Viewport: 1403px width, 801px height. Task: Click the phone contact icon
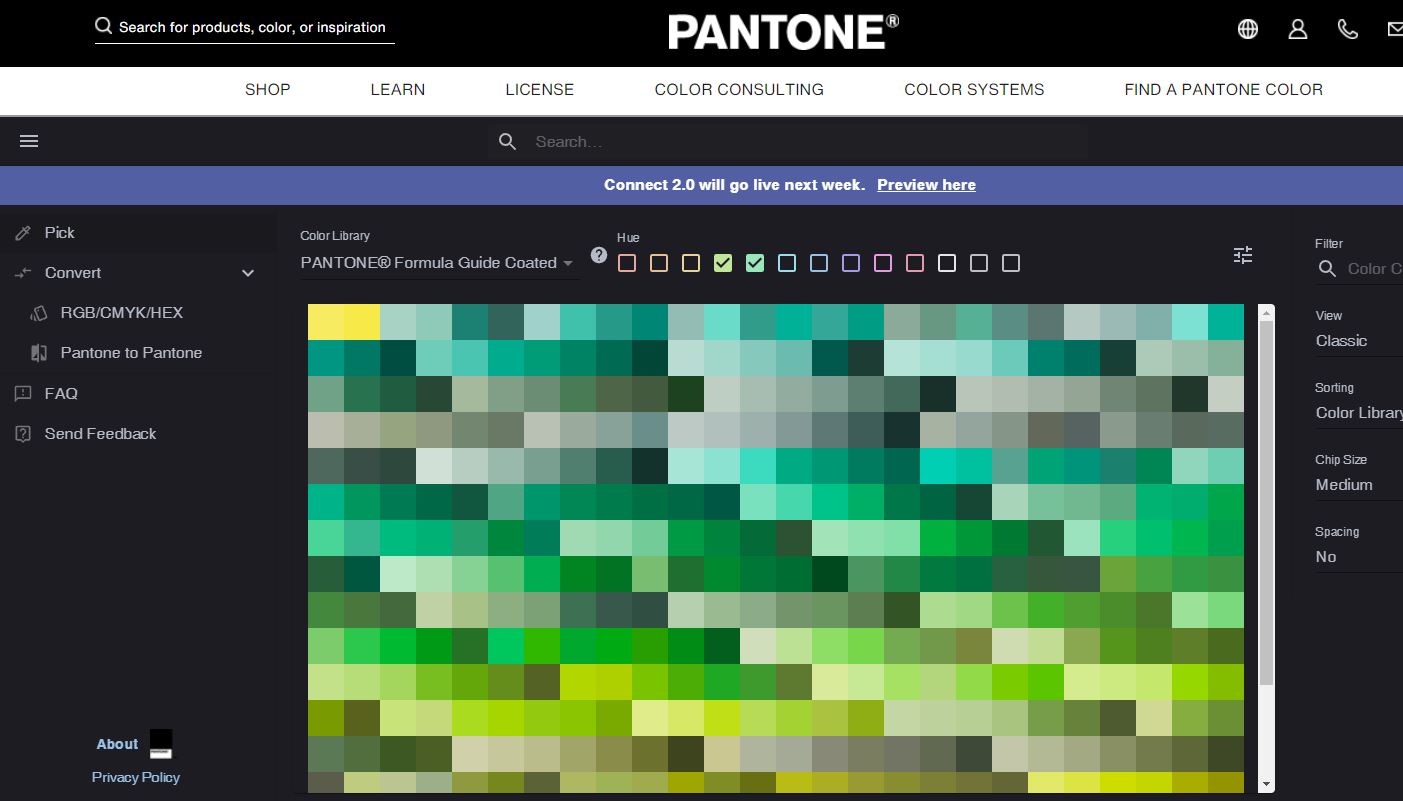(1348, 30)
